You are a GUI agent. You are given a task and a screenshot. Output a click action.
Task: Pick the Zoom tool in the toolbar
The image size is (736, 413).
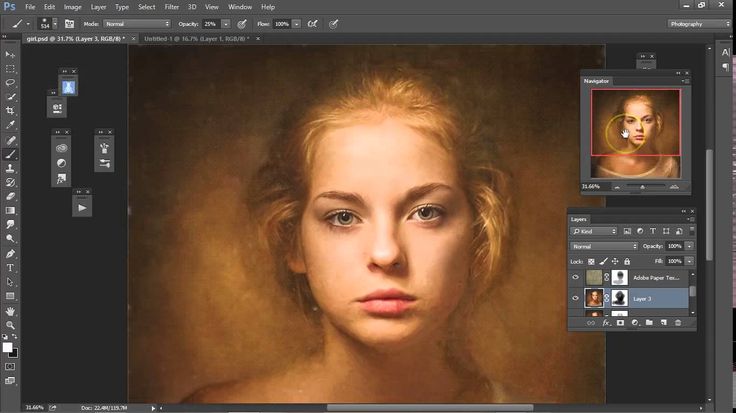tap(11, 325)
